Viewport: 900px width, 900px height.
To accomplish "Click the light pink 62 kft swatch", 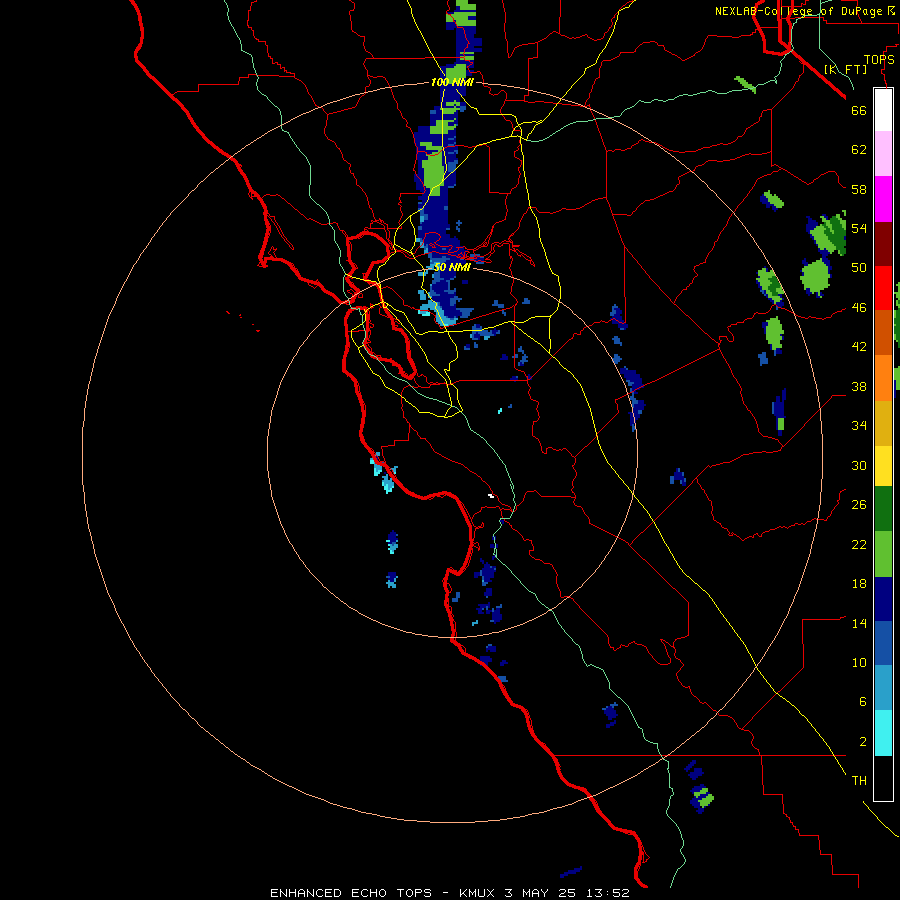I will 883,153.
